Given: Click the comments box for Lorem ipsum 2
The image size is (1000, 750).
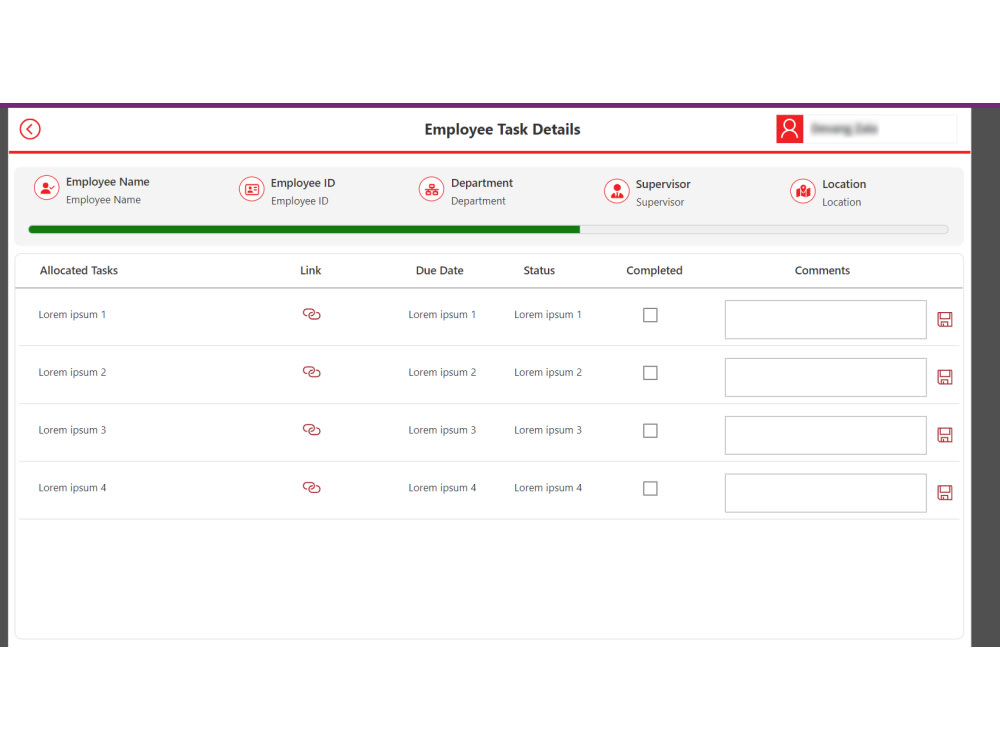Looking at the screenshot, I should 825,378.
